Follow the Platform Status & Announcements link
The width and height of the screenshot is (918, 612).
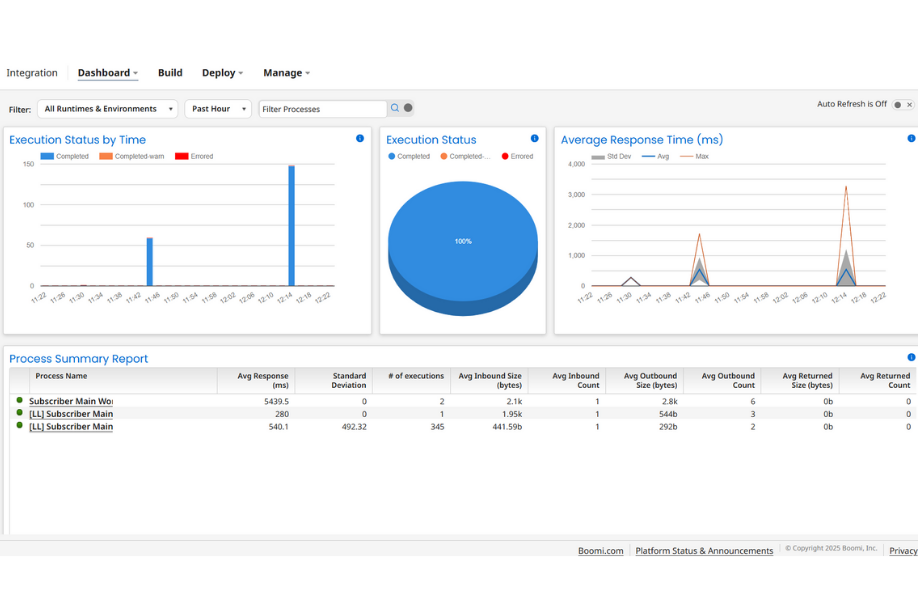coord(704,550)
